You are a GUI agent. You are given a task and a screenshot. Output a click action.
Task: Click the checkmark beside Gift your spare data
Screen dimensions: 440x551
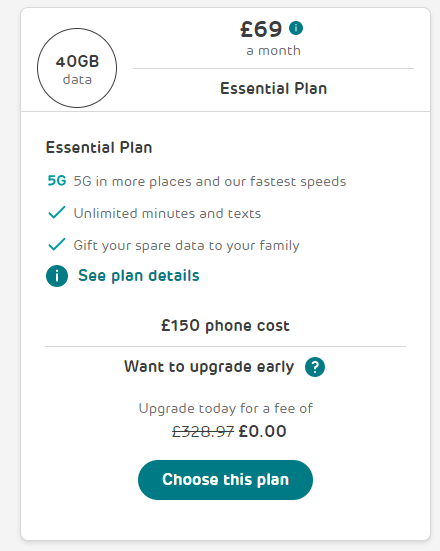pos(57,244)
